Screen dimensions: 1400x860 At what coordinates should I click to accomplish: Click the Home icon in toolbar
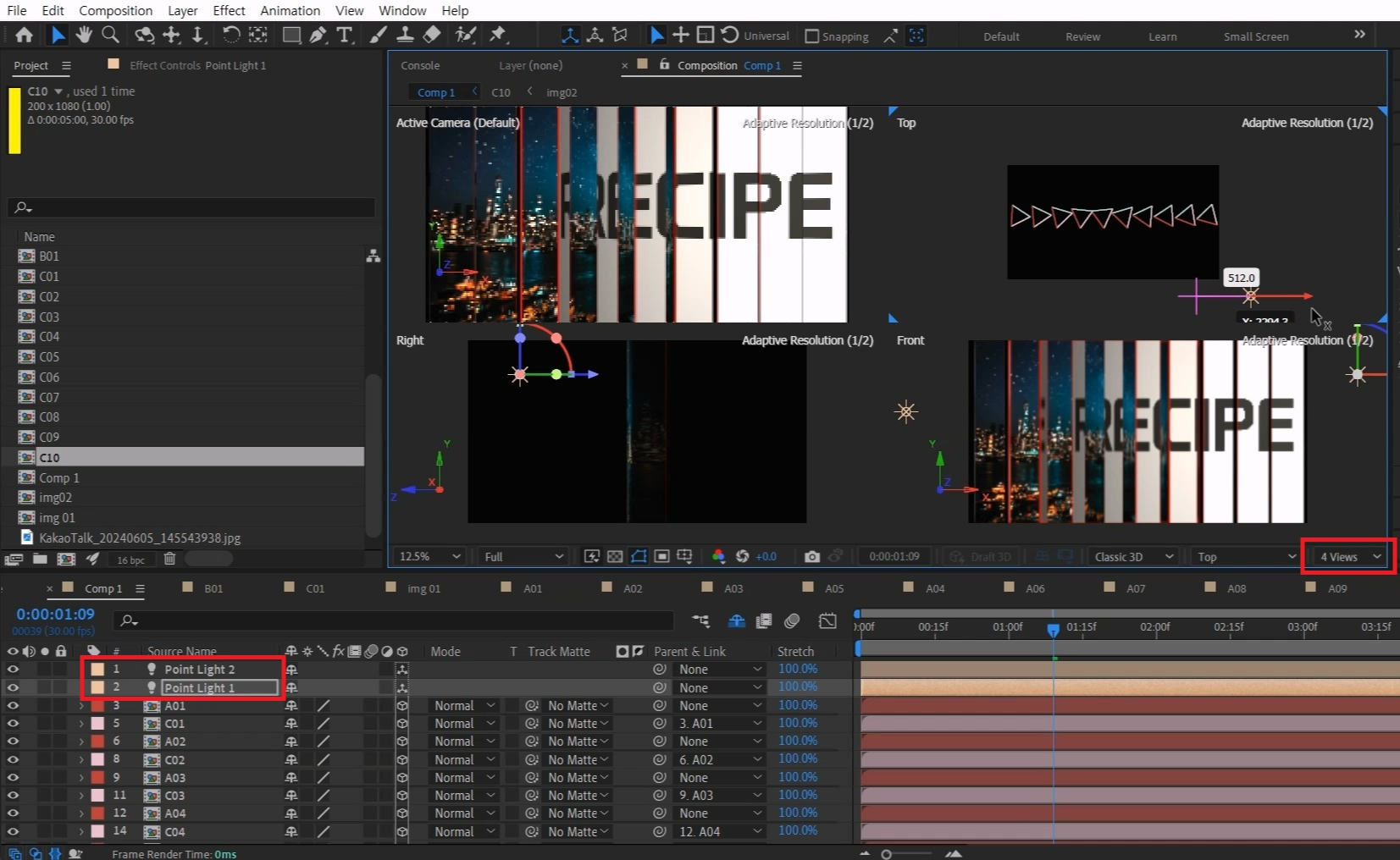point(24,35)
